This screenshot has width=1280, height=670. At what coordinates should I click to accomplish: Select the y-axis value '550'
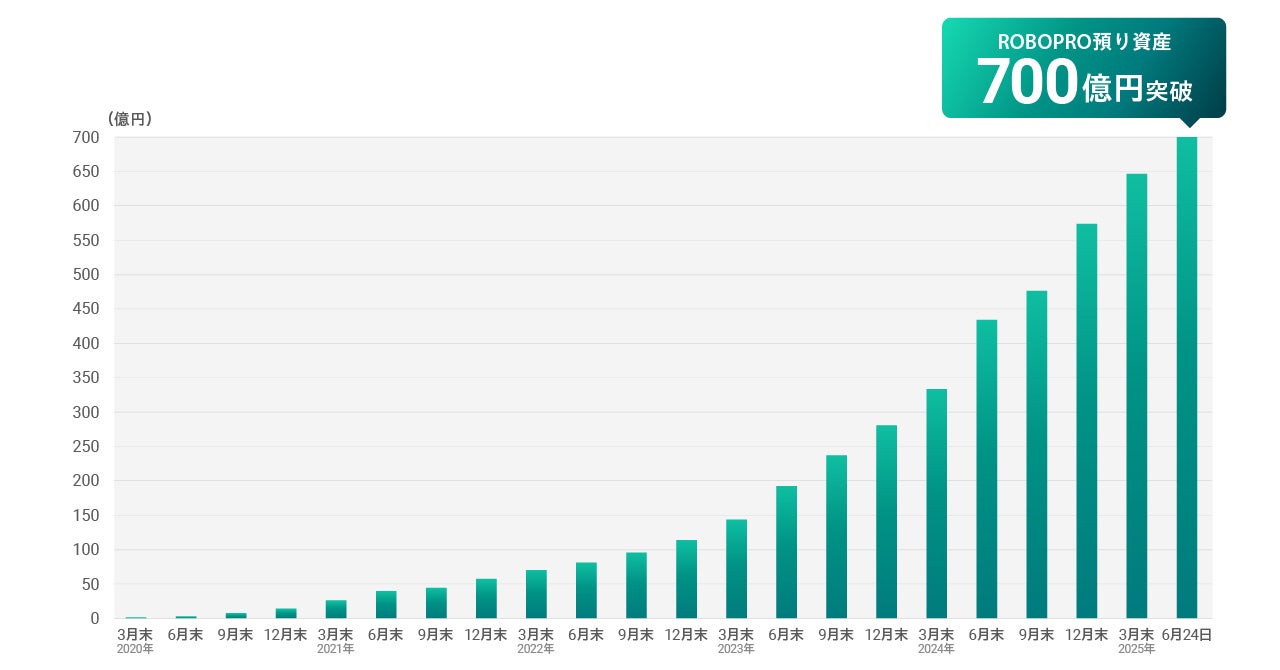point(87,240)
